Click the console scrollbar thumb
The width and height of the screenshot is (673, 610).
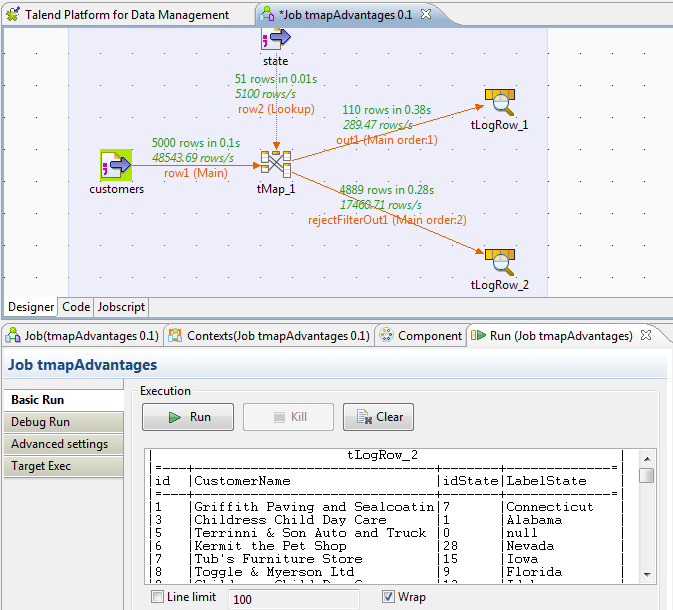[646, 476]
